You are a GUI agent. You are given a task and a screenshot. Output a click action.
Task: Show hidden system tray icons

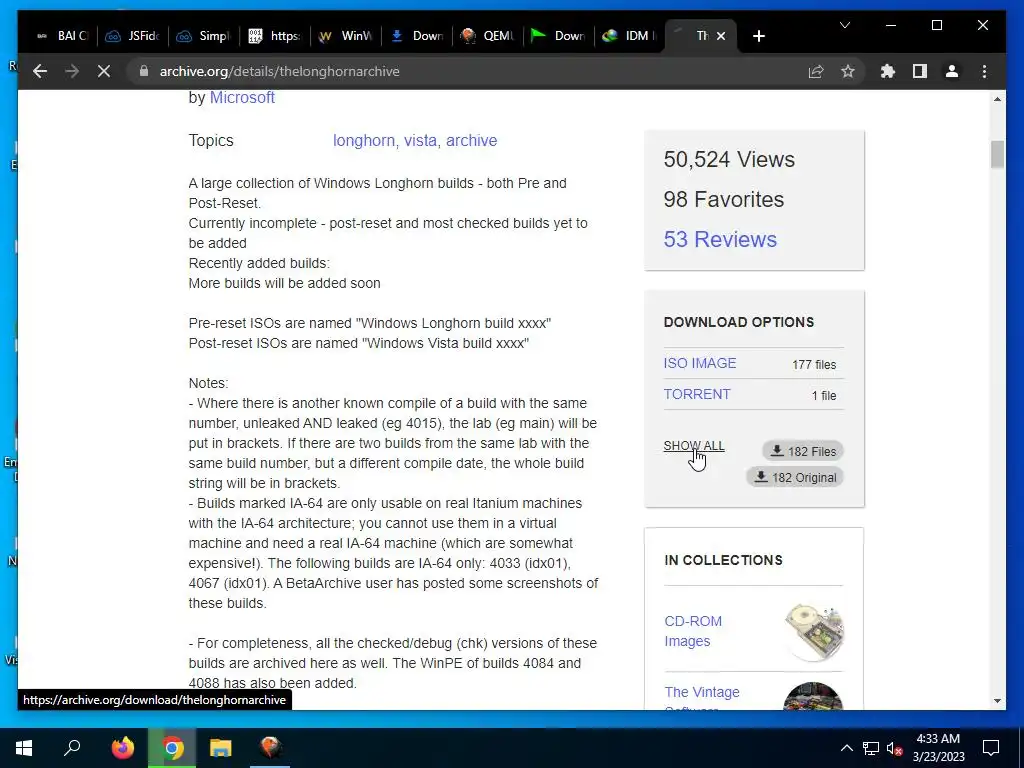[x=846, y=748]
